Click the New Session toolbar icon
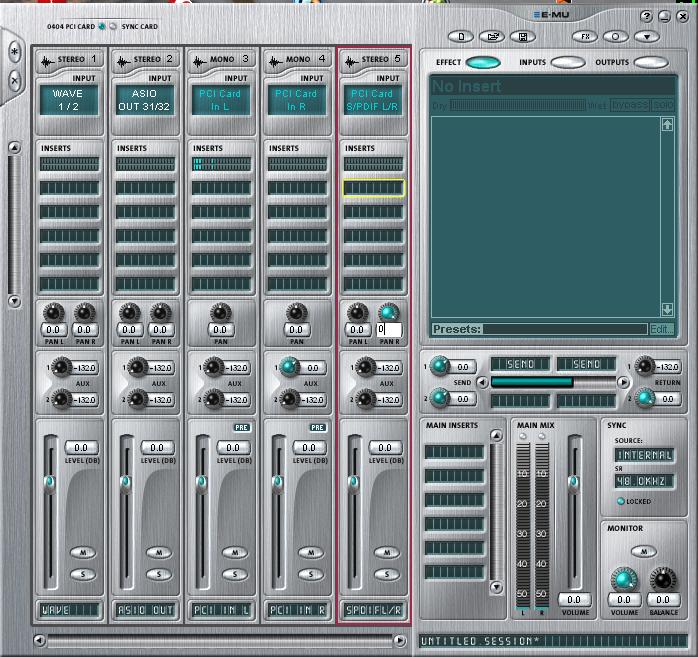The width and height of the screenshot is (698, 657). pyautogui.click(x=461, y=36)
